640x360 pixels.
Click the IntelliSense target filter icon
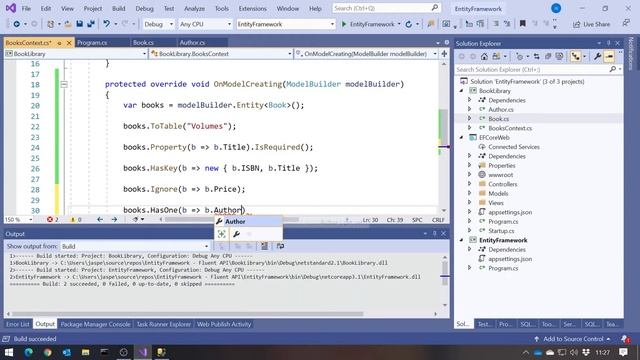[222, 234]
